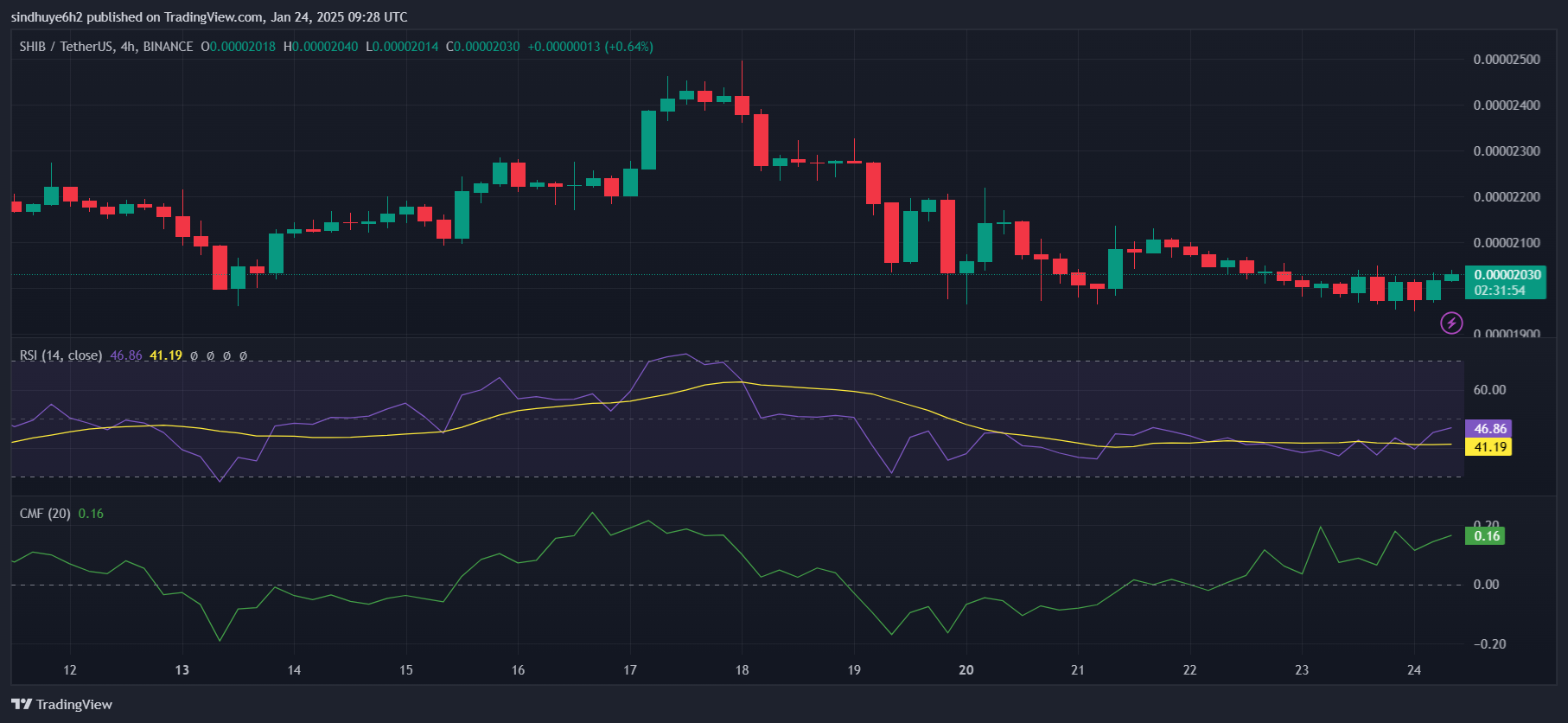
Task: Click the purple 46.86 tag on RSI axis
Action: (x=1489, y=429)
